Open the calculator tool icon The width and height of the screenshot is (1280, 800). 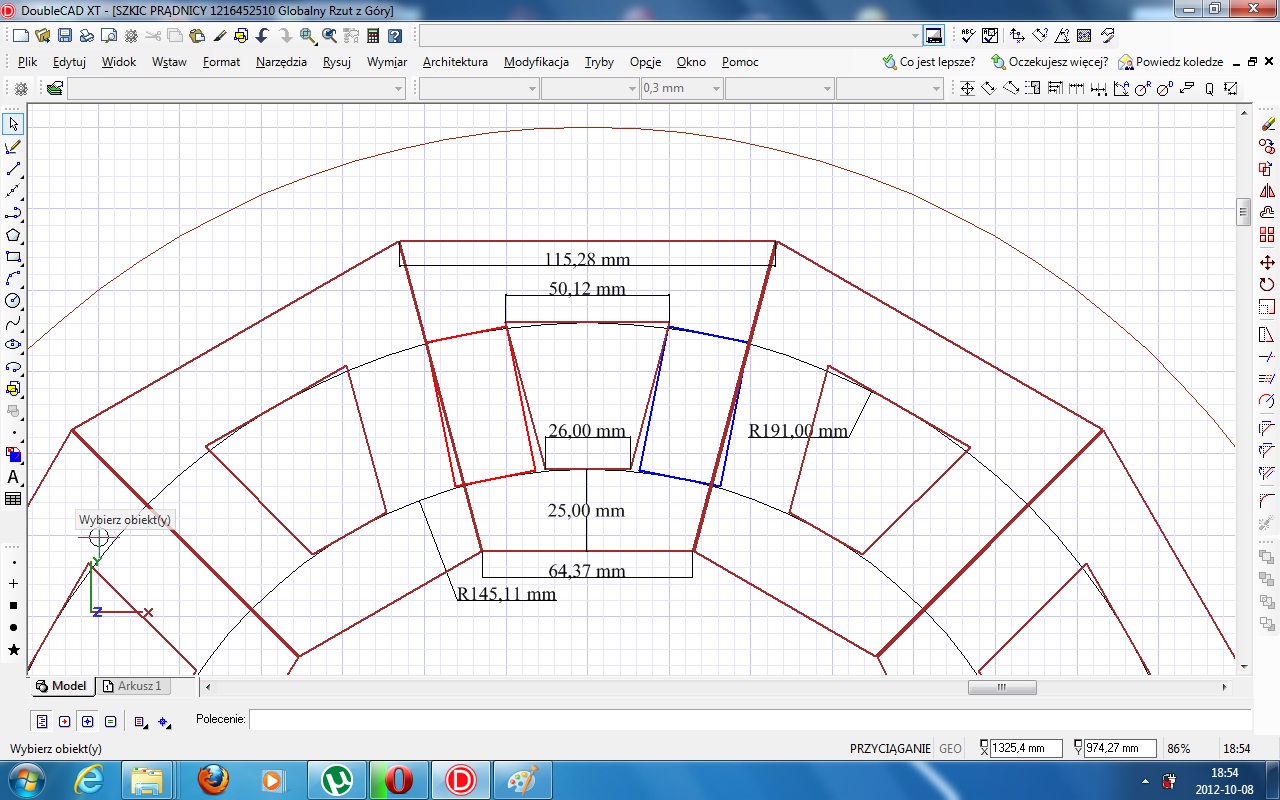coord(373,36)
